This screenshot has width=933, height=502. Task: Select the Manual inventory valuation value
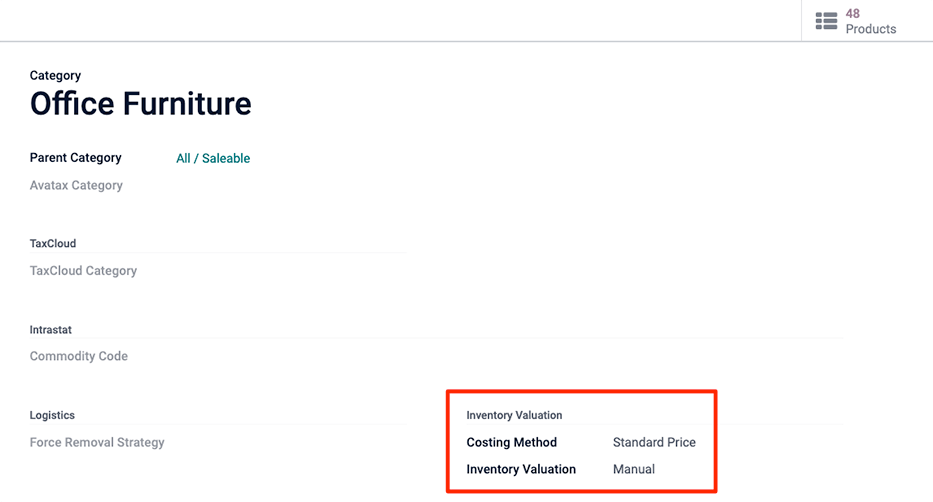(x=634, y=469)
